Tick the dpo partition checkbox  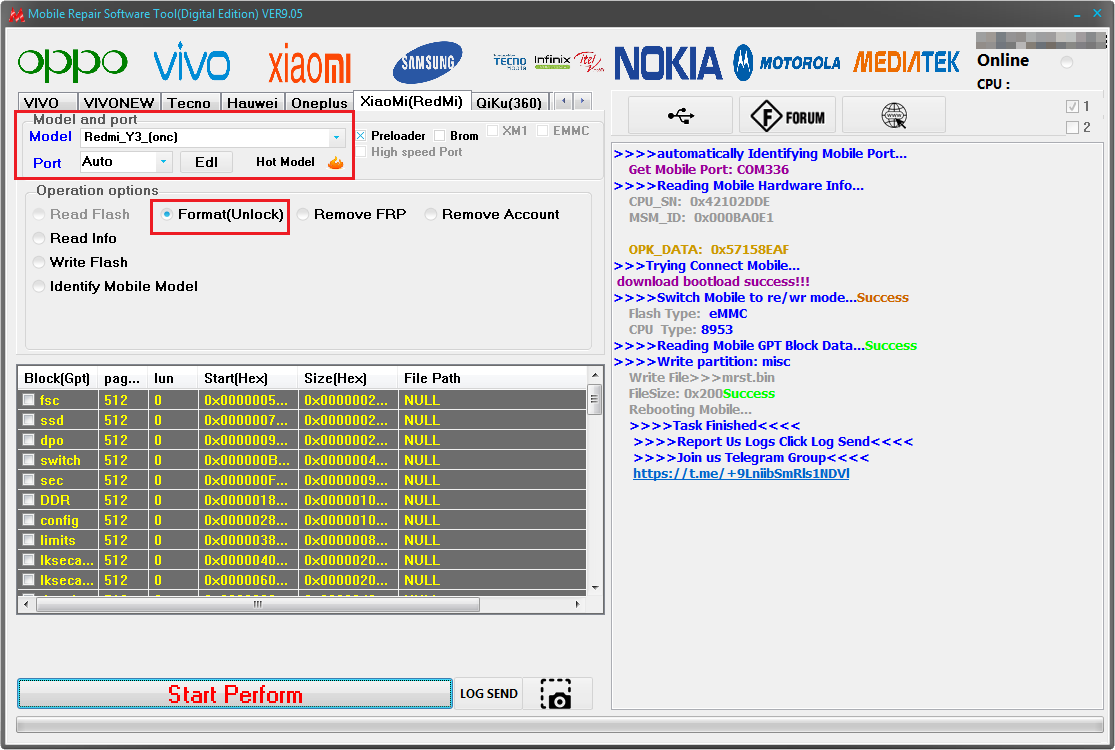point(28,440)
